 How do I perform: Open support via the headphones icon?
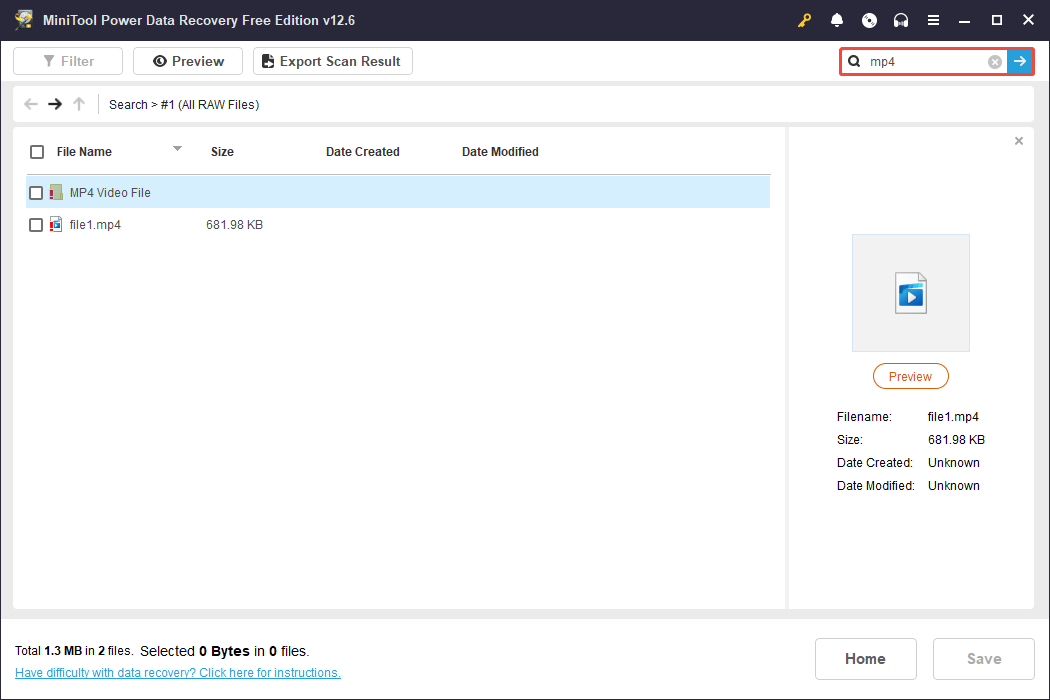point(901,19)
